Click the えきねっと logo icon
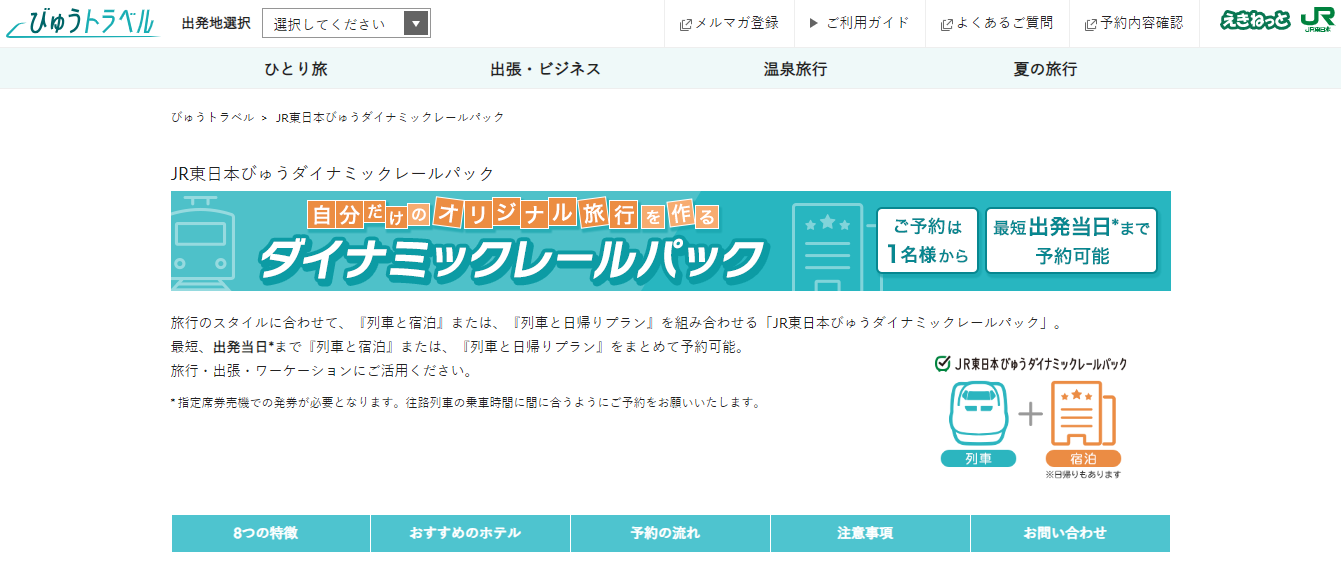This screenshot has width=1341, height=579. (1255, 21)
